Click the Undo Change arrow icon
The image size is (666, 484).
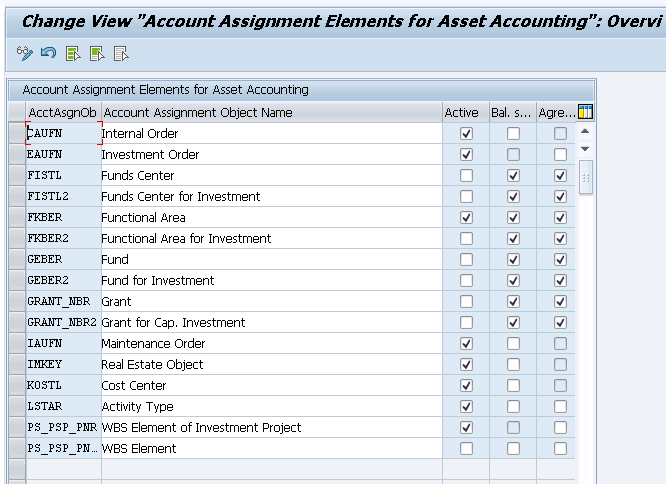point(48,53)
